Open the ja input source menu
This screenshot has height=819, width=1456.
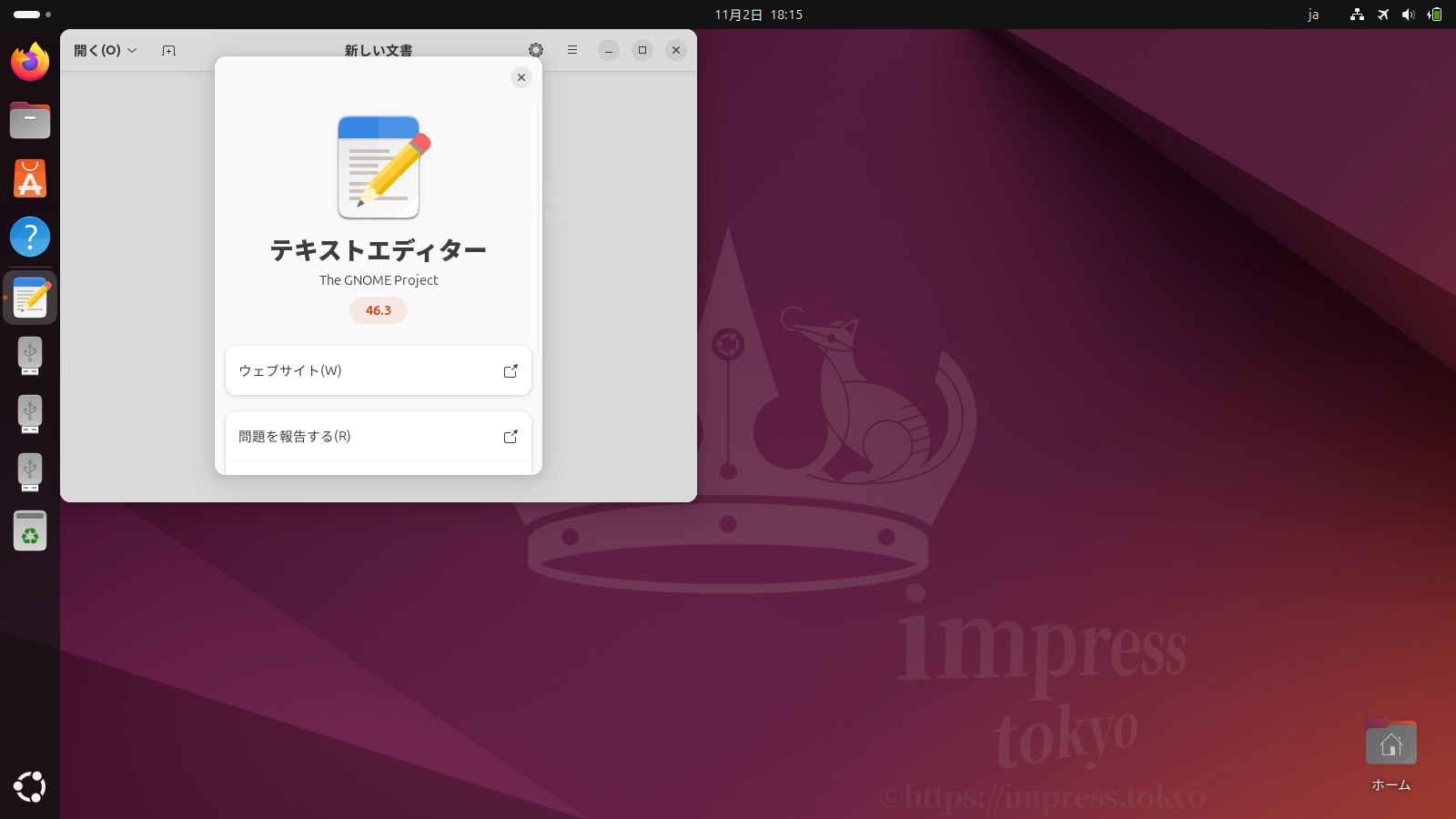1313,15
